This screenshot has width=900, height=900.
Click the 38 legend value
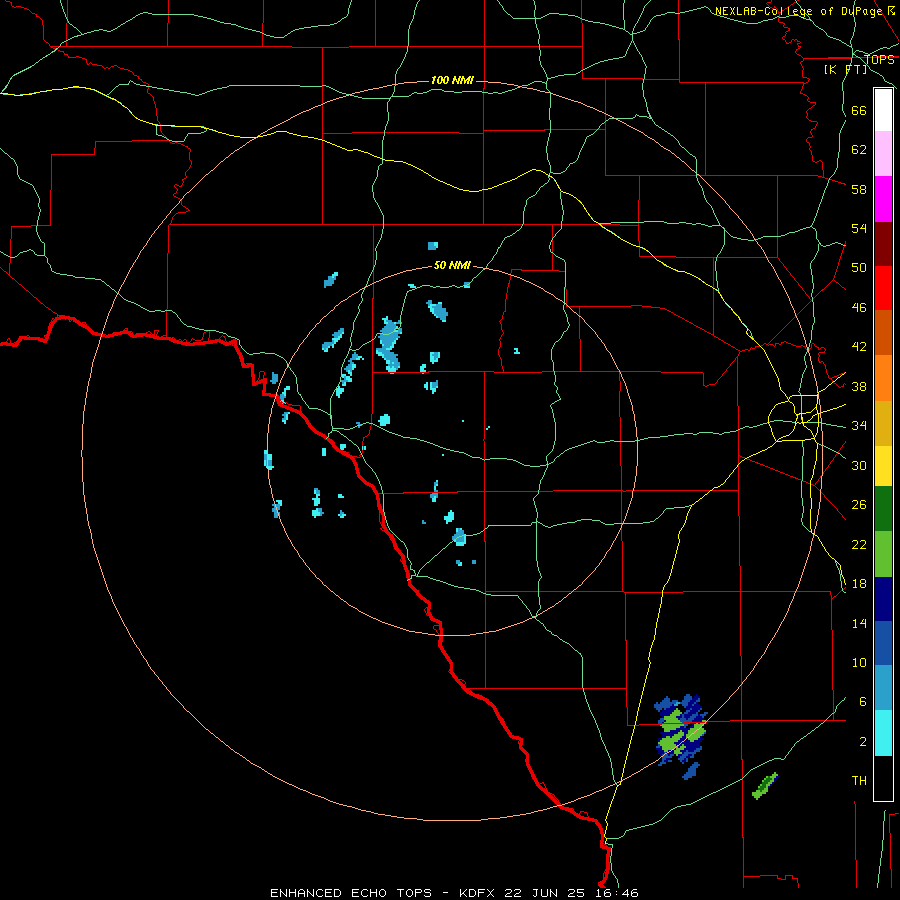coord(859,386)
